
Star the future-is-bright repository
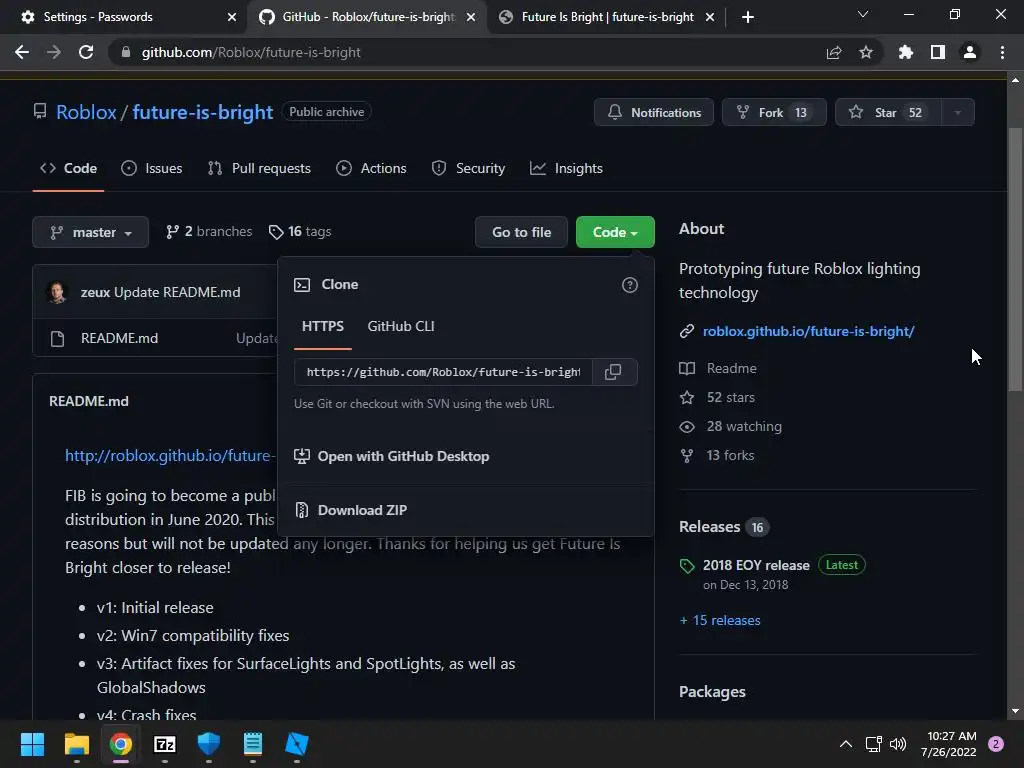(x=888, y=112)
